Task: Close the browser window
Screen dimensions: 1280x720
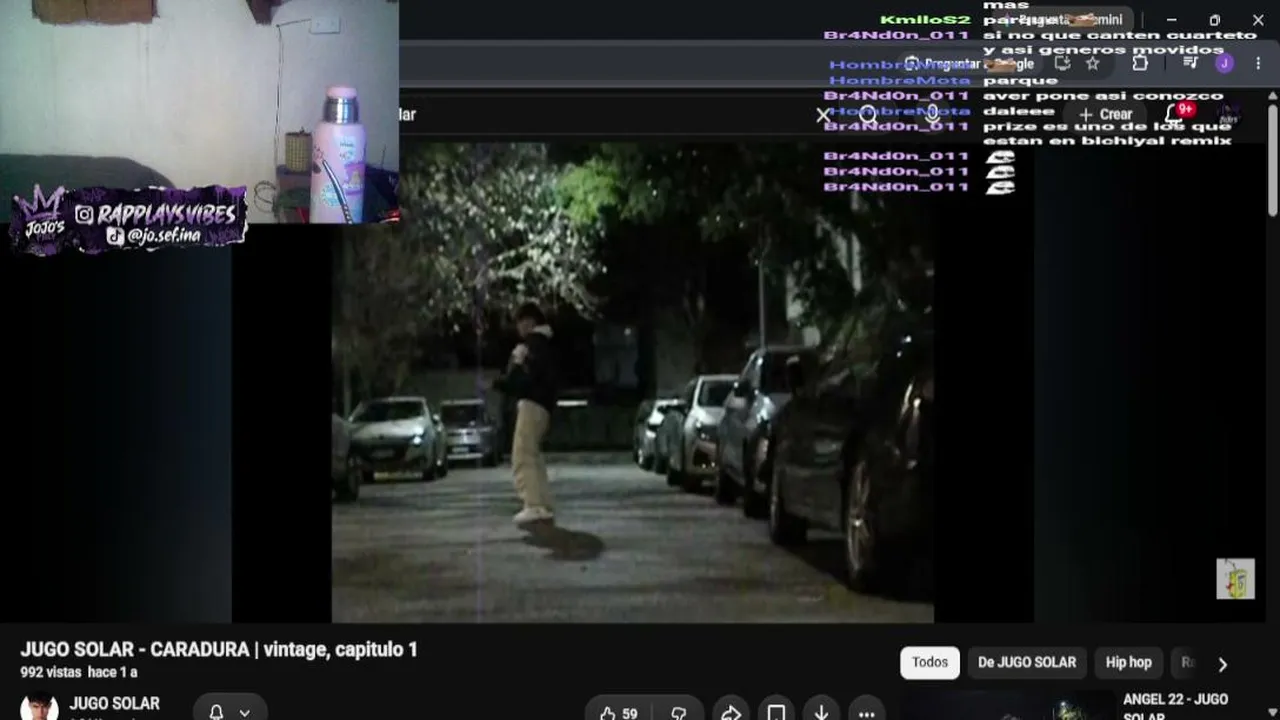Action: click(1258, 20)
